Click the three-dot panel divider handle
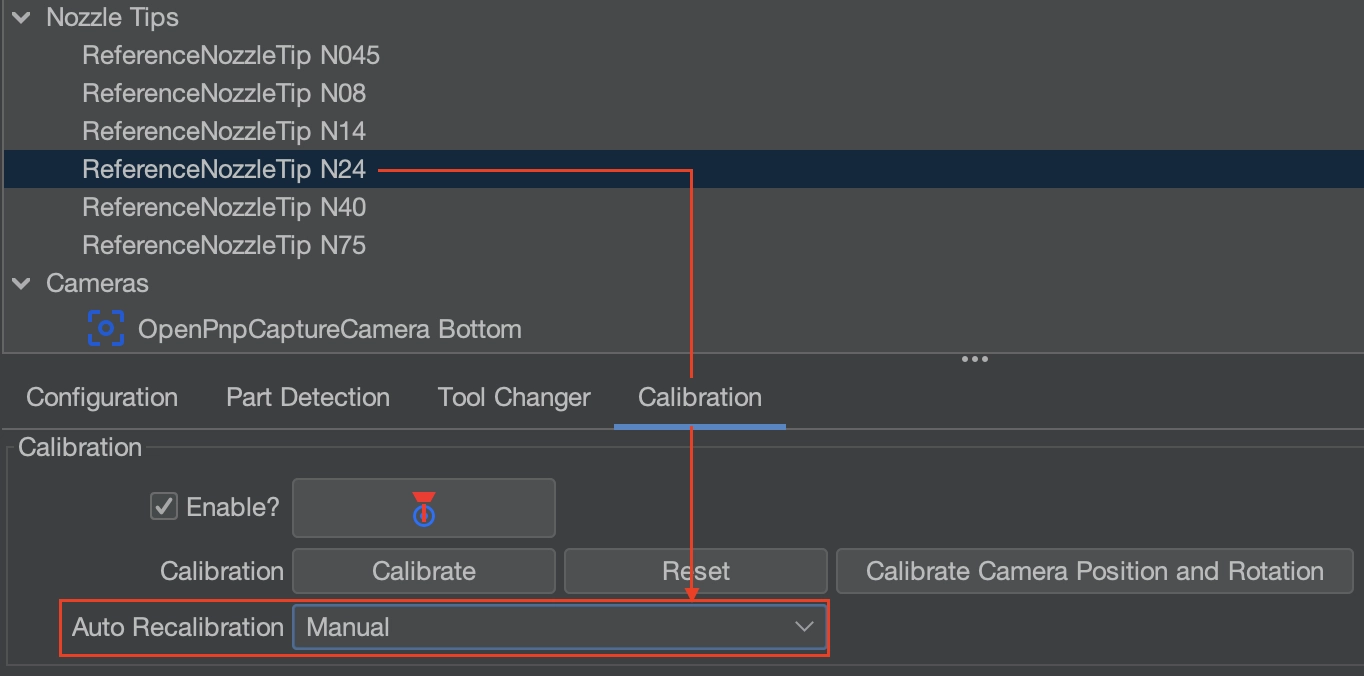 click(974, 359)
